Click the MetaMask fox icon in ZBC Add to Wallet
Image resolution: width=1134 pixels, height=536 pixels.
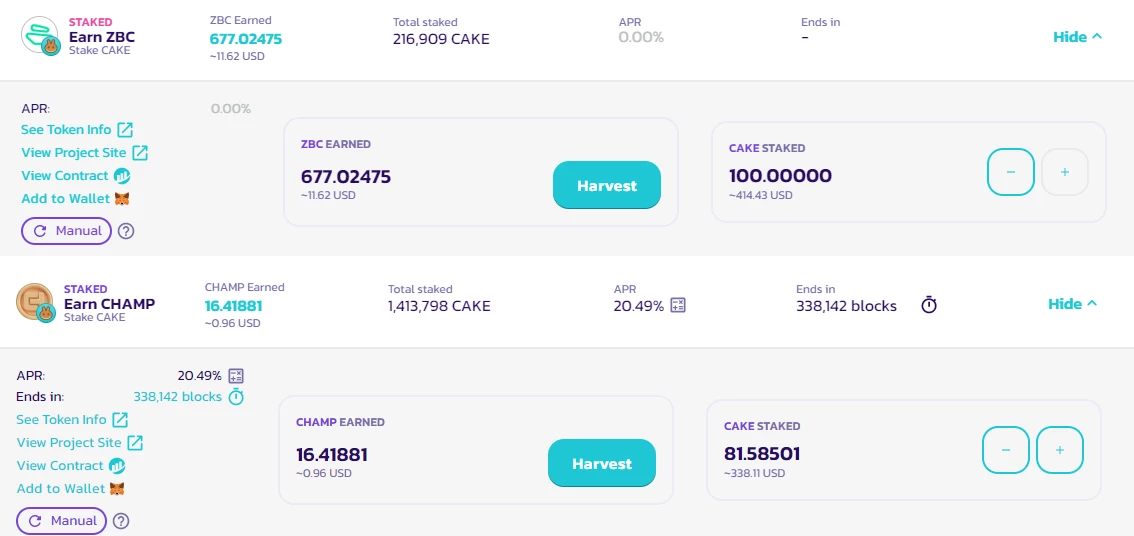(122, 198)
